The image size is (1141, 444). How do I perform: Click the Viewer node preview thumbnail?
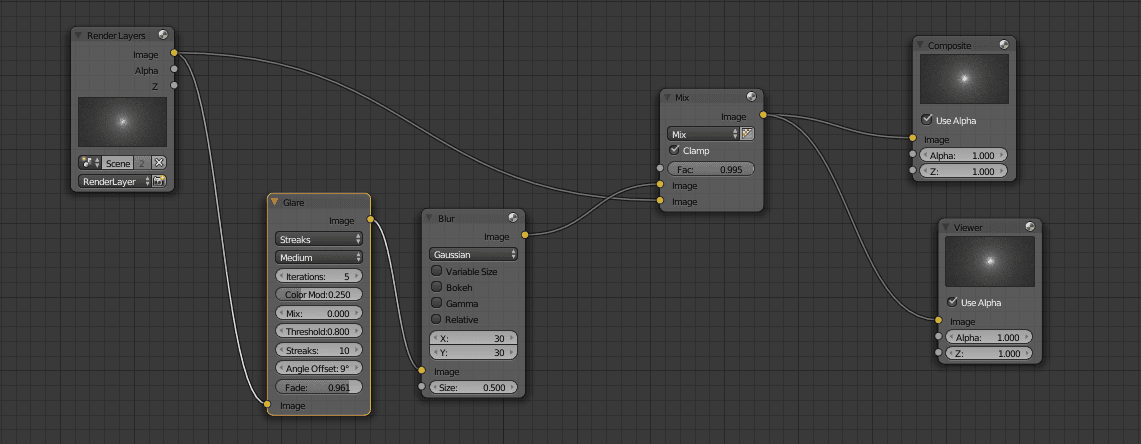[991, 263]
